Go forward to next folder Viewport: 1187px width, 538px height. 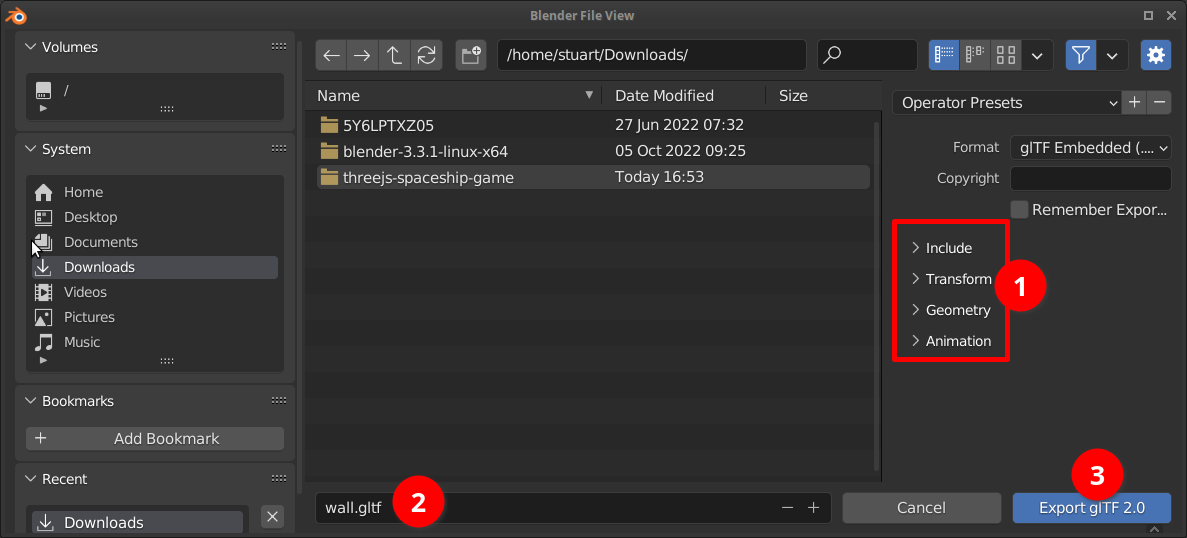(x=363, y=55)
